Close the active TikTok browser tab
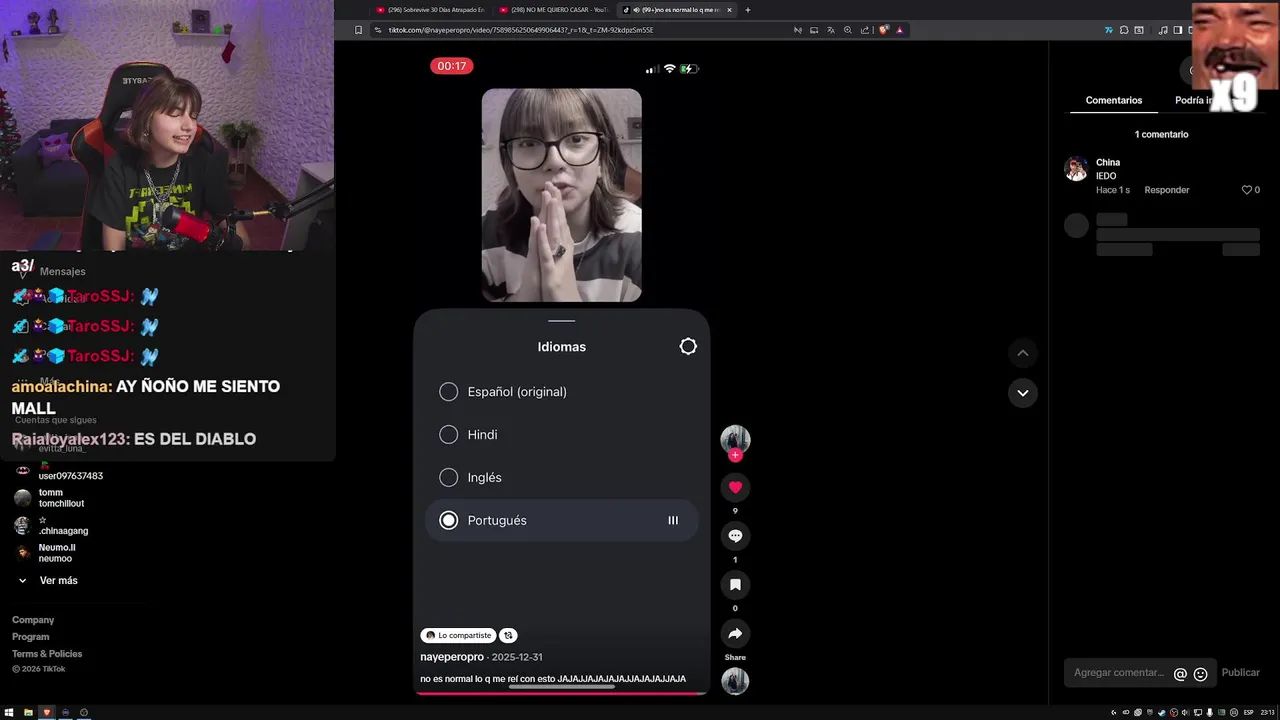Image resolution: width=1280 pixels, height=720 pixels. 729,10
